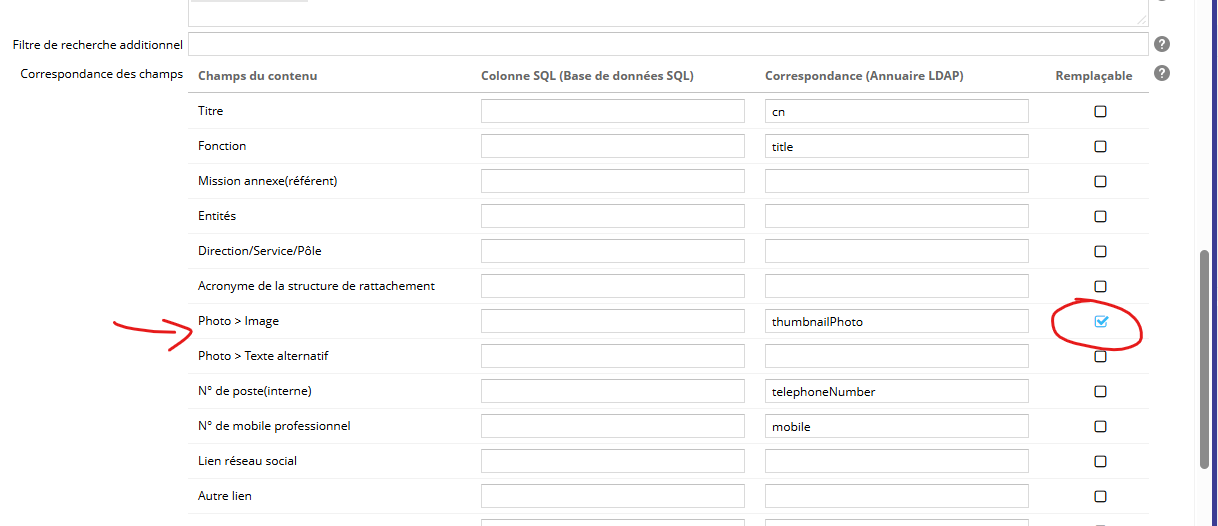Click LDAP field containing "title"
This screenshot has height=526, width=1218.
[x=896, y=146]
